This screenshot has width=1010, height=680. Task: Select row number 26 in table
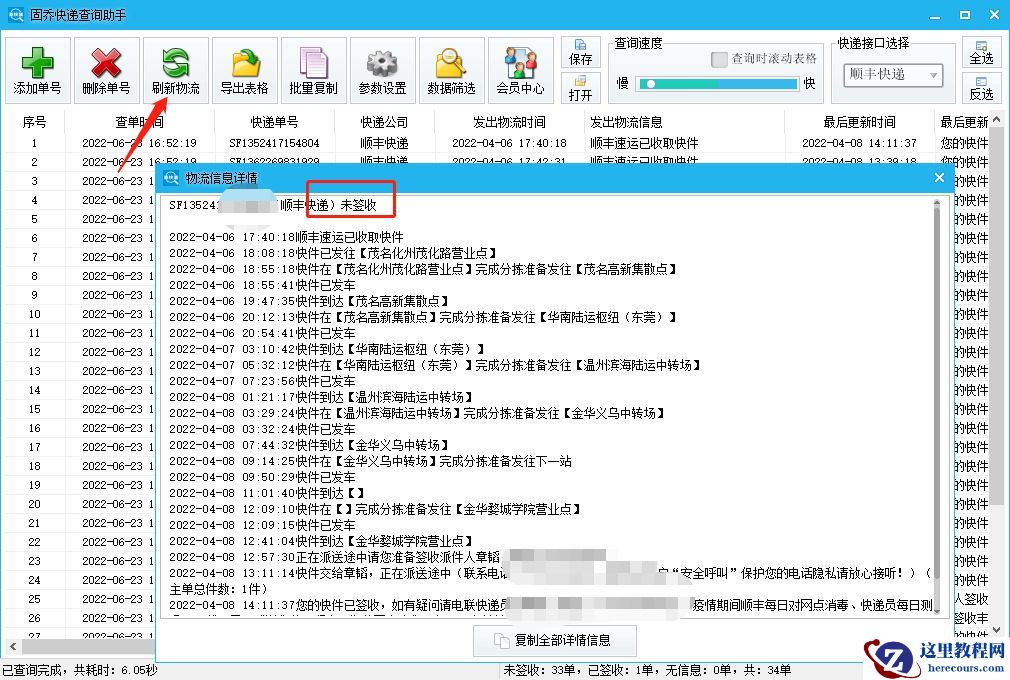point(34,618)
